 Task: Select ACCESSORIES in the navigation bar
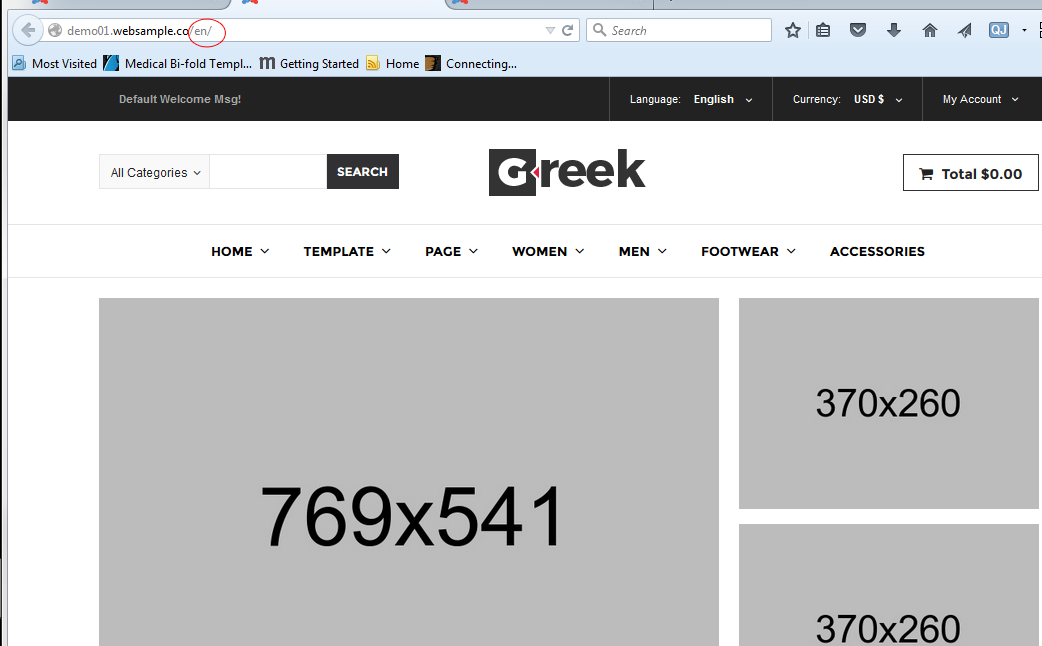pos(877,251)
